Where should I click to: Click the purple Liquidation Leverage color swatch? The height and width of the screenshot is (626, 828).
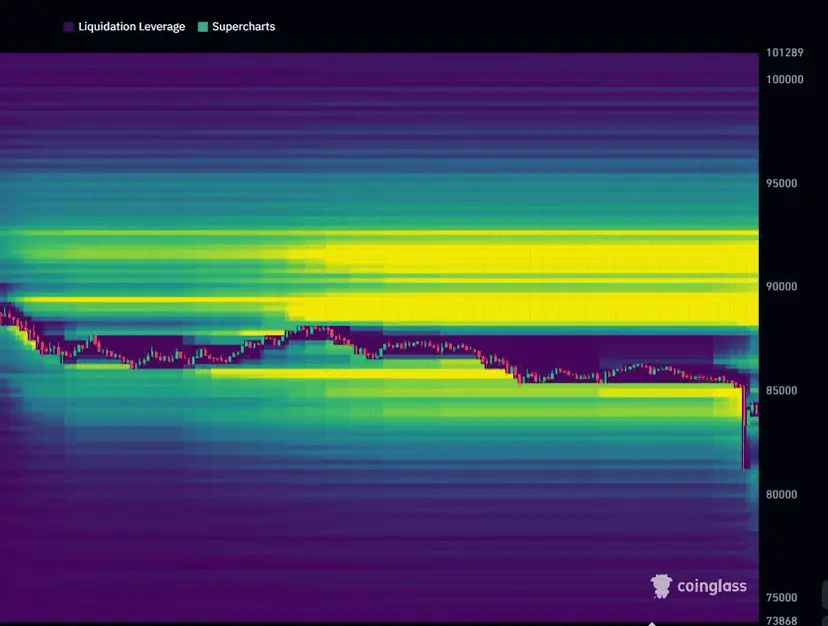click(x=68, y=27)
